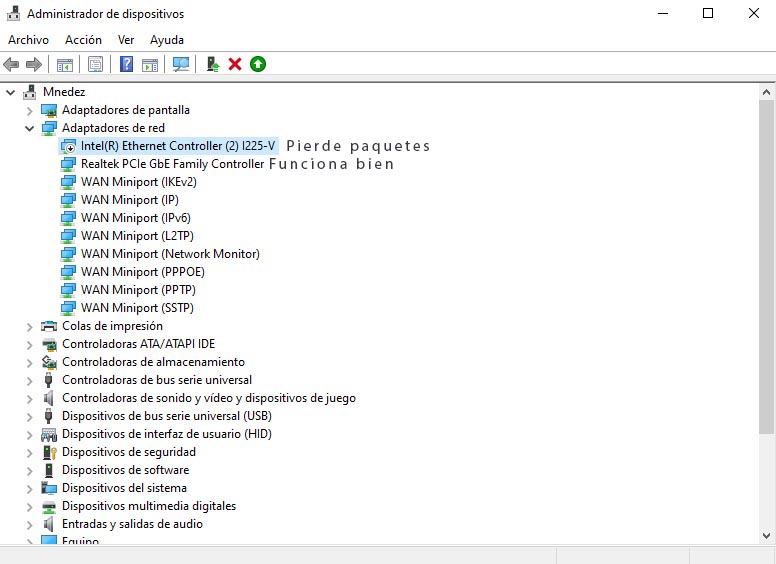Select WAN Miniport (Network Monitor)
This screenshot has width=776, height=564.
coord(170,254)
